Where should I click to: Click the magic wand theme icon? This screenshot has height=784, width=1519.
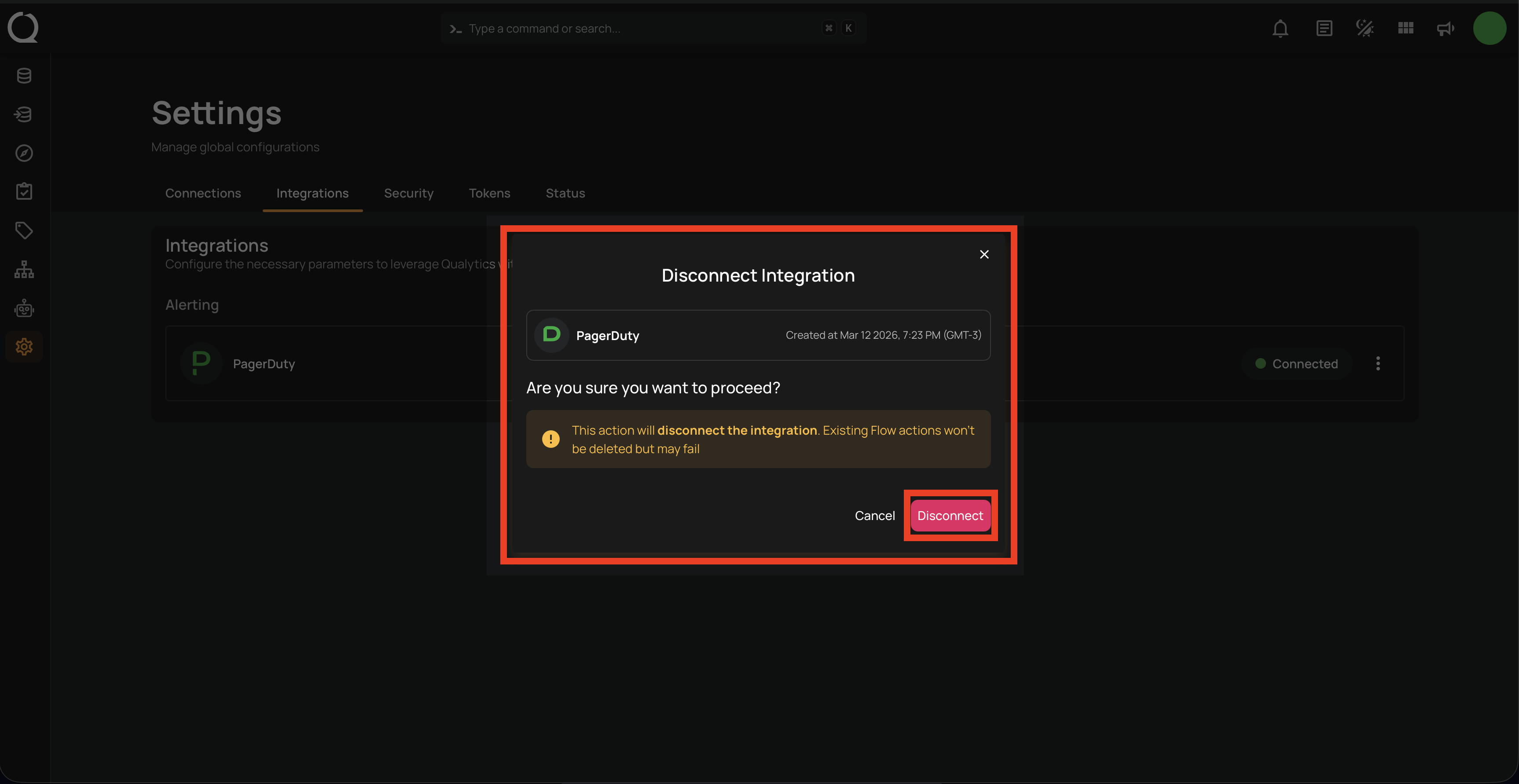coord(1365,28)
